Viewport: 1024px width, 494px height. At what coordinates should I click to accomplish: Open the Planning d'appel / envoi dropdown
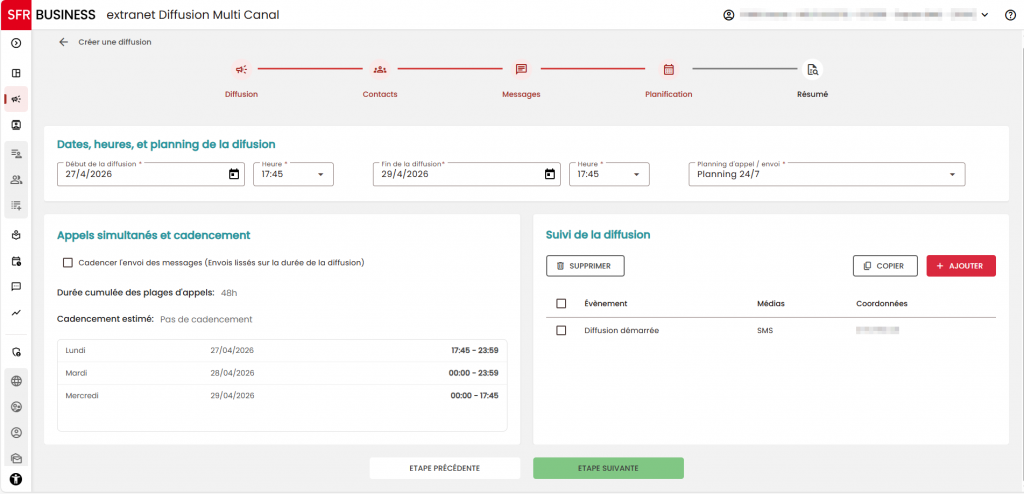pos(827,174)
